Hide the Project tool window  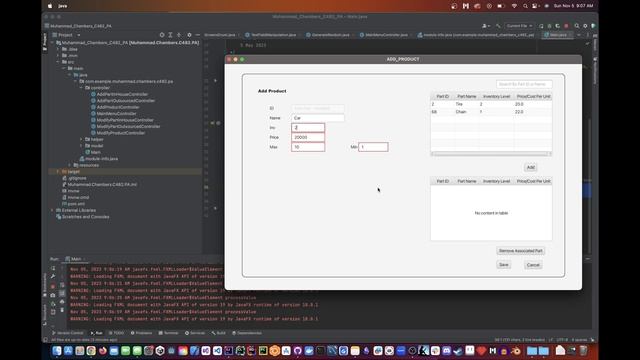pyautogui.click(x=198, y=35)
